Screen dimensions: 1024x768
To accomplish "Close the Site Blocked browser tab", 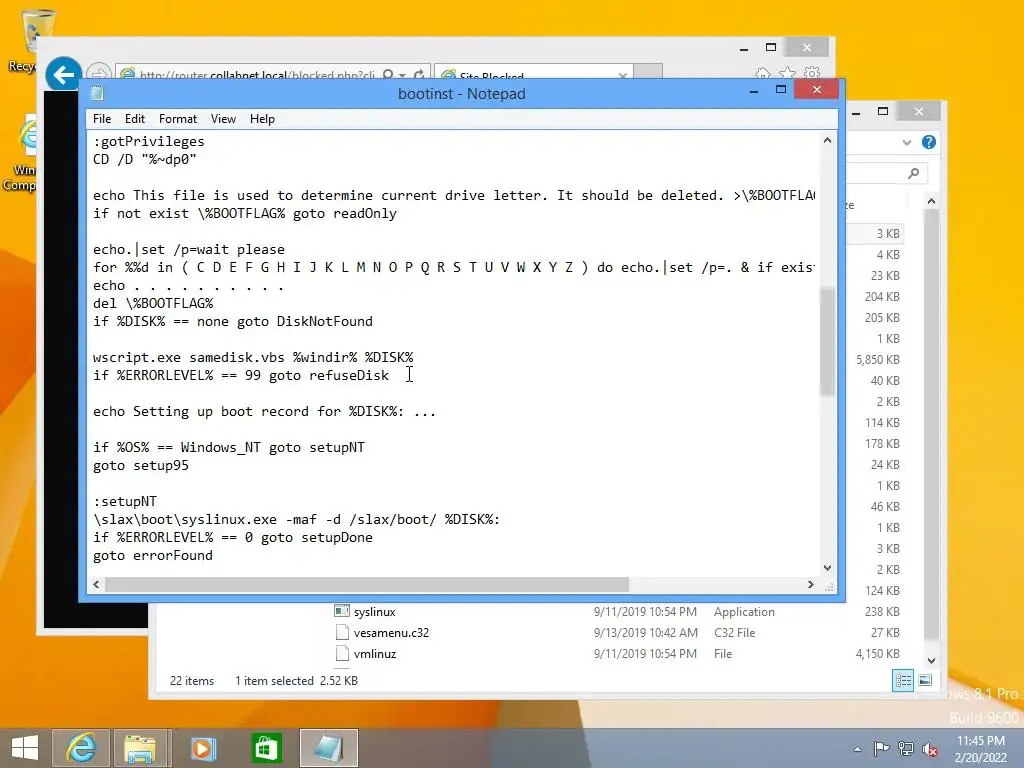I will tap(622, 76).
